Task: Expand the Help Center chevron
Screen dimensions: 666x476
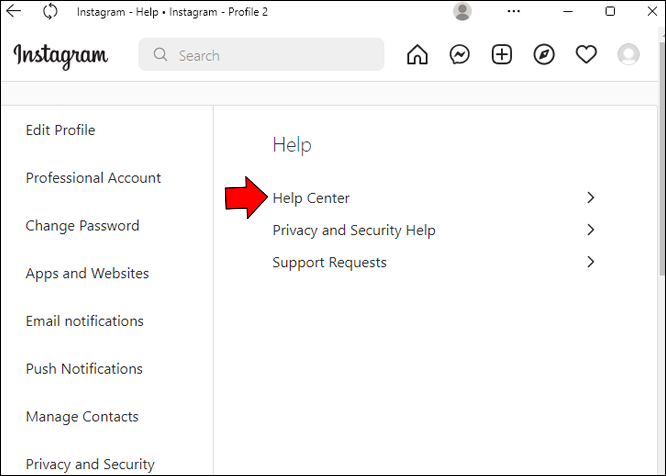Action: tap(590, 198)
